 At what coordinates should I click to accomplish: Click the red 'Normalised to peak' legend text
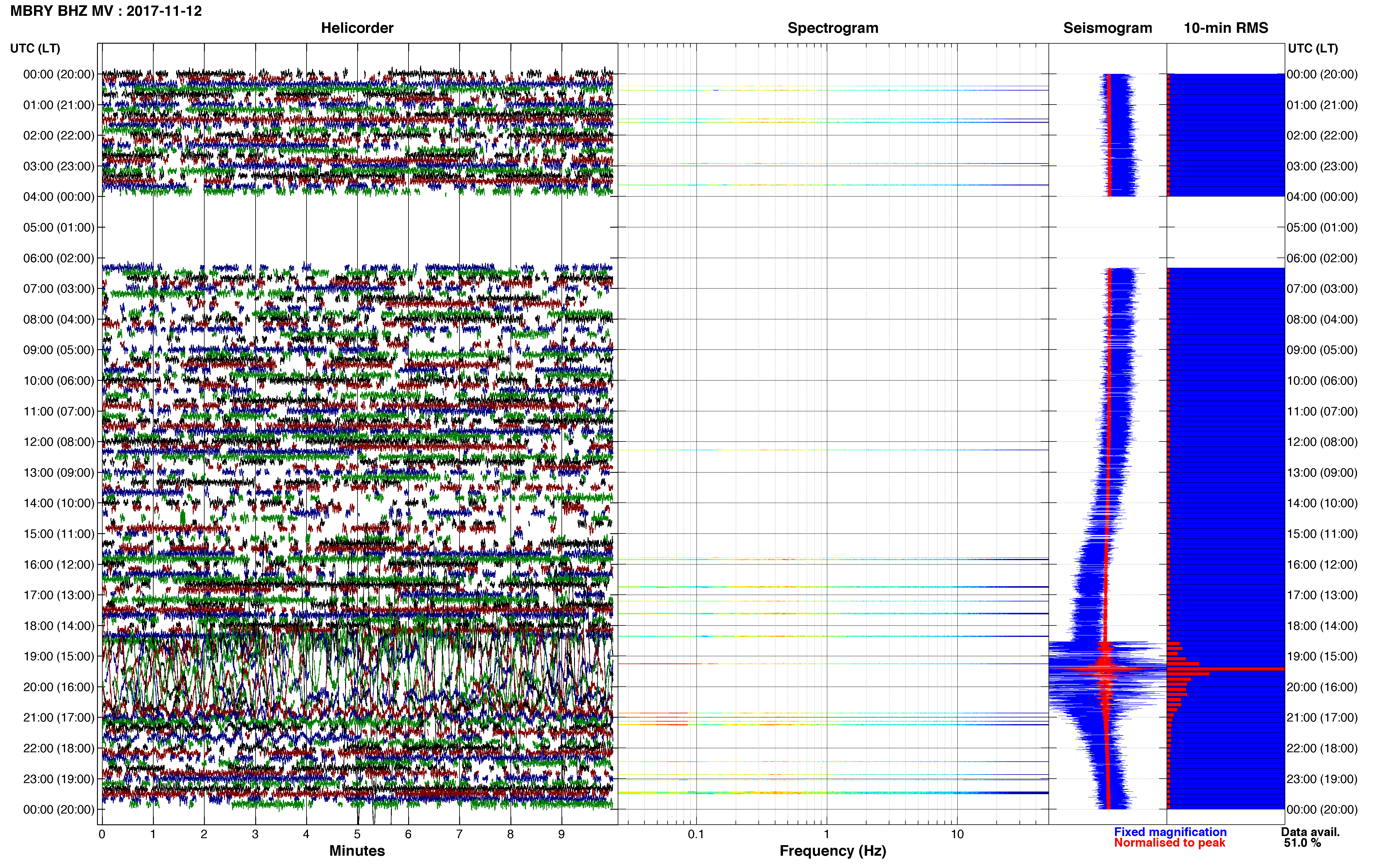point(1170,843)
